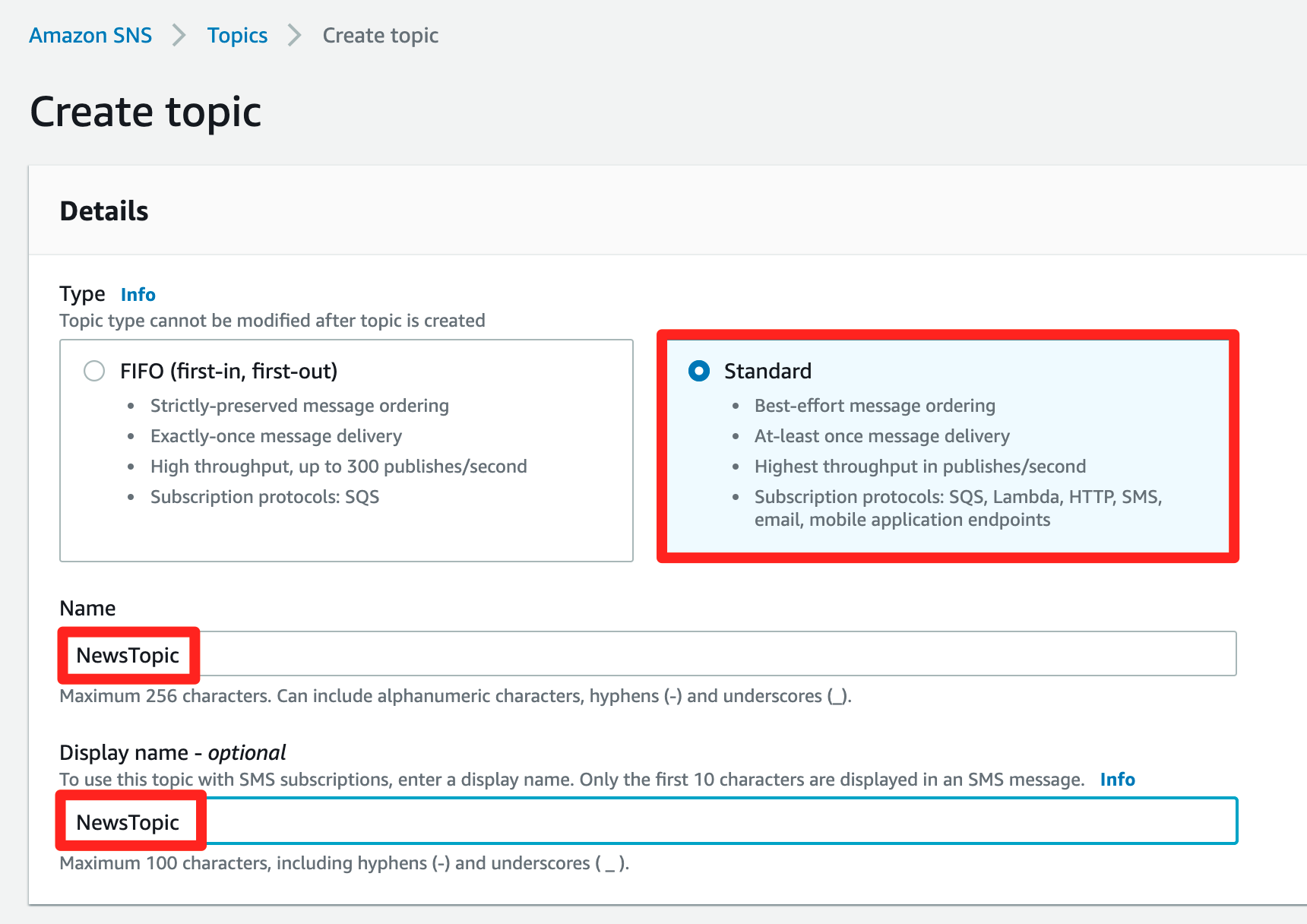Go to the Topics breadcrumb link

pyautogui.click(x=237, y=35)
